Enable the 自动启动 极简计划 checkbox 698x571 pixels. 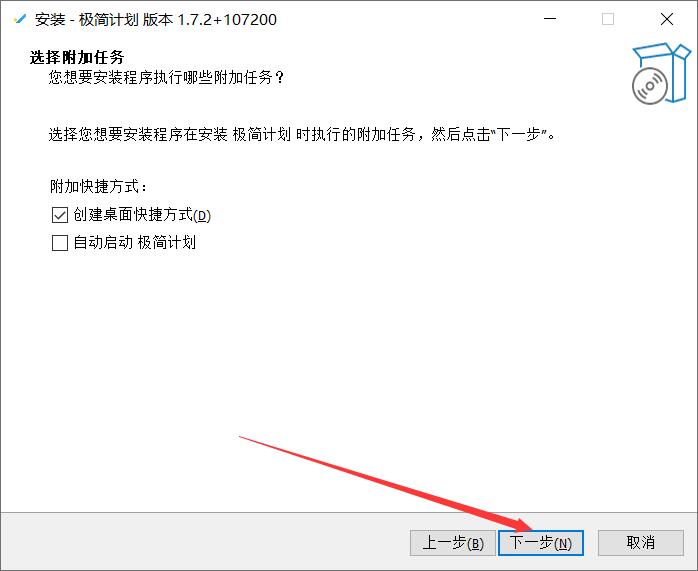click(x=60, y=243)
